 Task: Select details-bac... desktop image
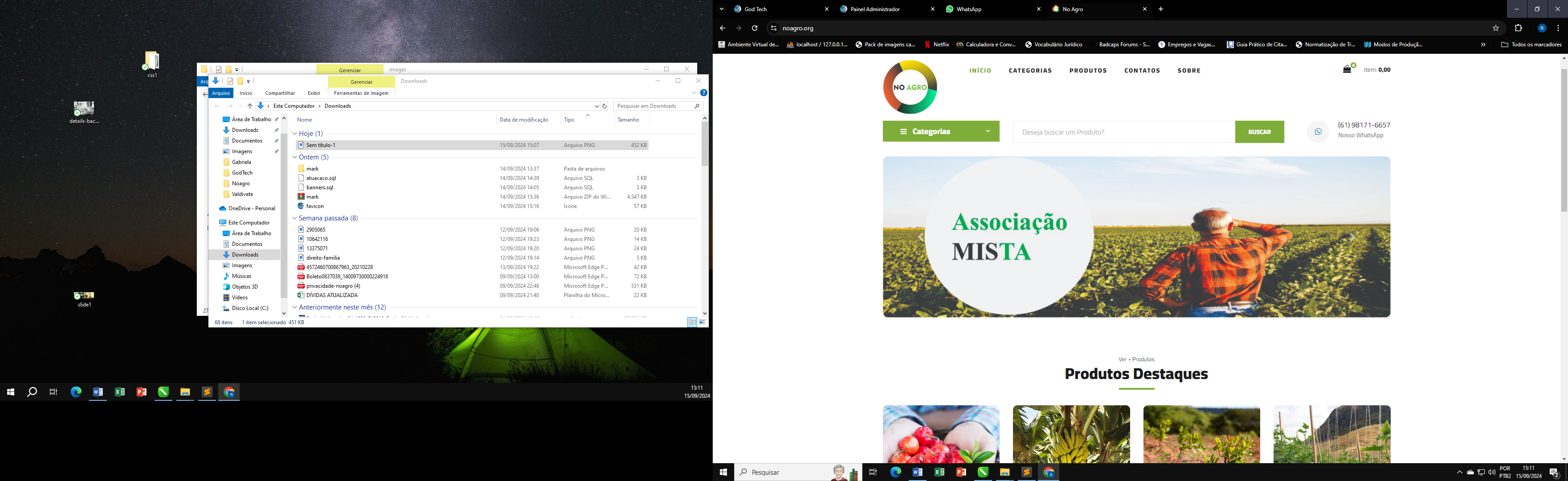click(84, 113)
